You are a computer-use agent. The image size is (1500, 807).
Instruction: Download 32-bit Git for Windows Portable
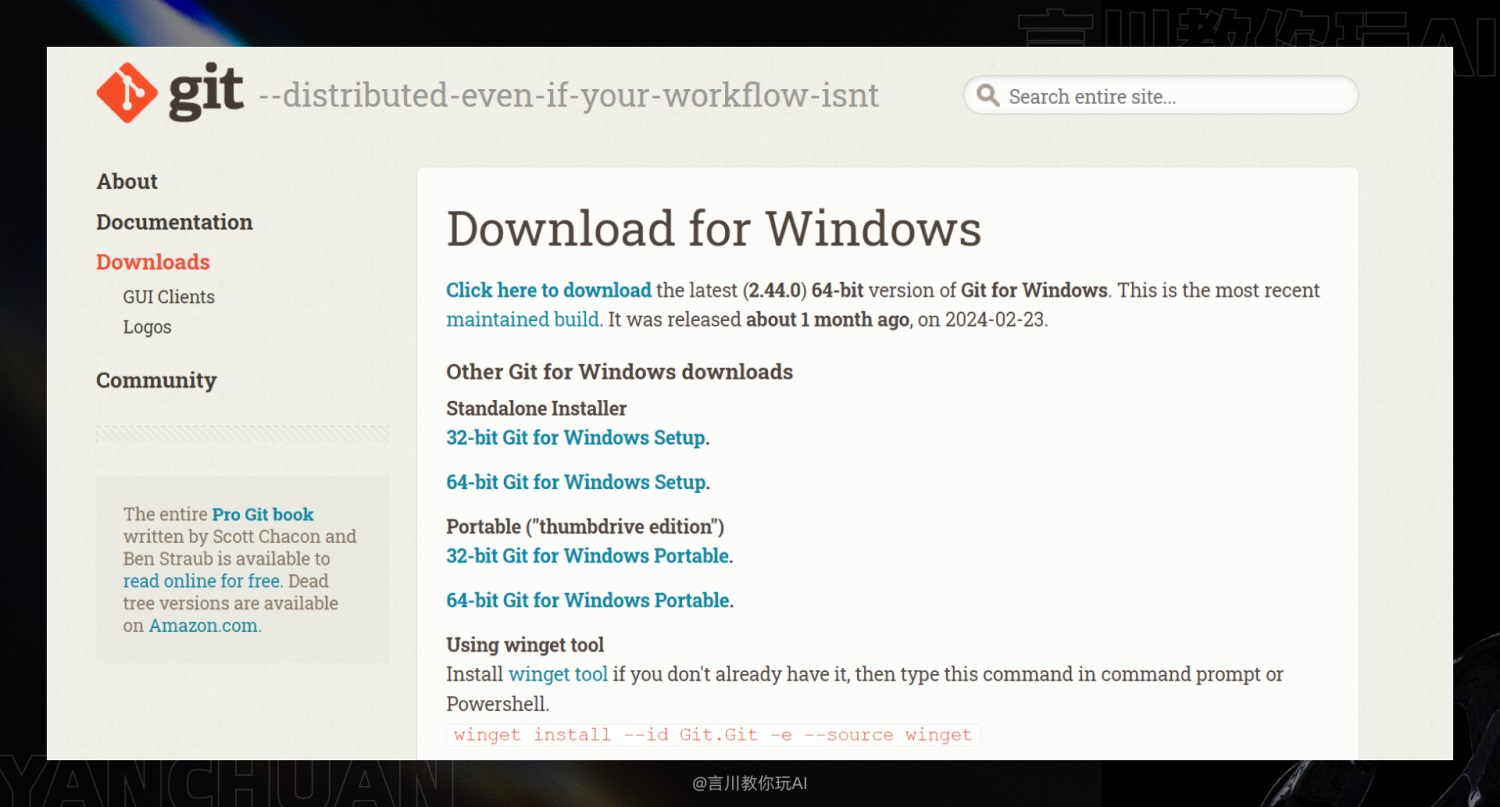[x=589, y=556]
